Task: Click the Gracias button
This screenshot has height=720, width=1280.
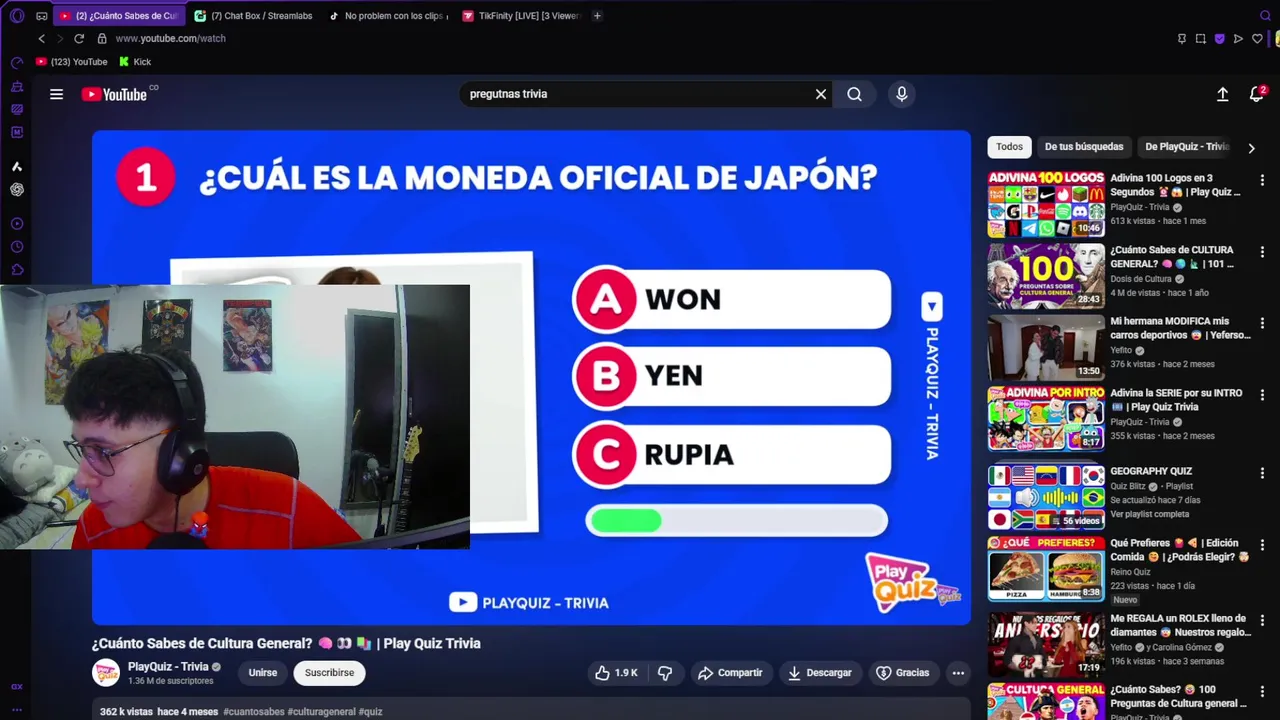Action: 902,673
